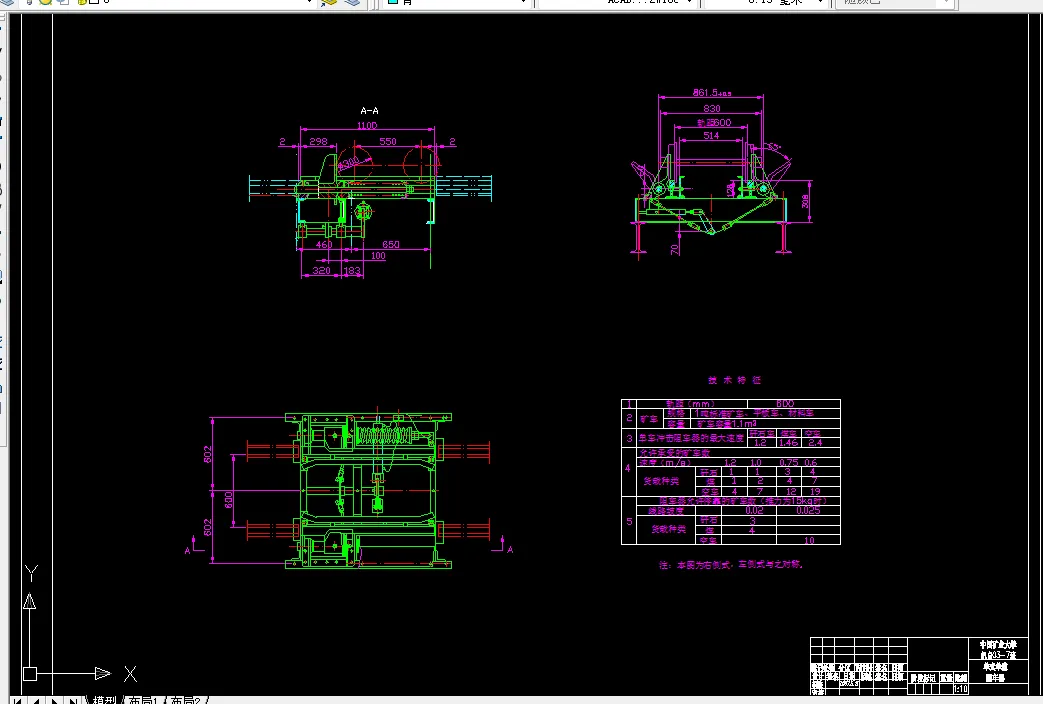Jump to the first layout tab arrow
This screenshot has height=704, width=1043.
coord(17,701)
